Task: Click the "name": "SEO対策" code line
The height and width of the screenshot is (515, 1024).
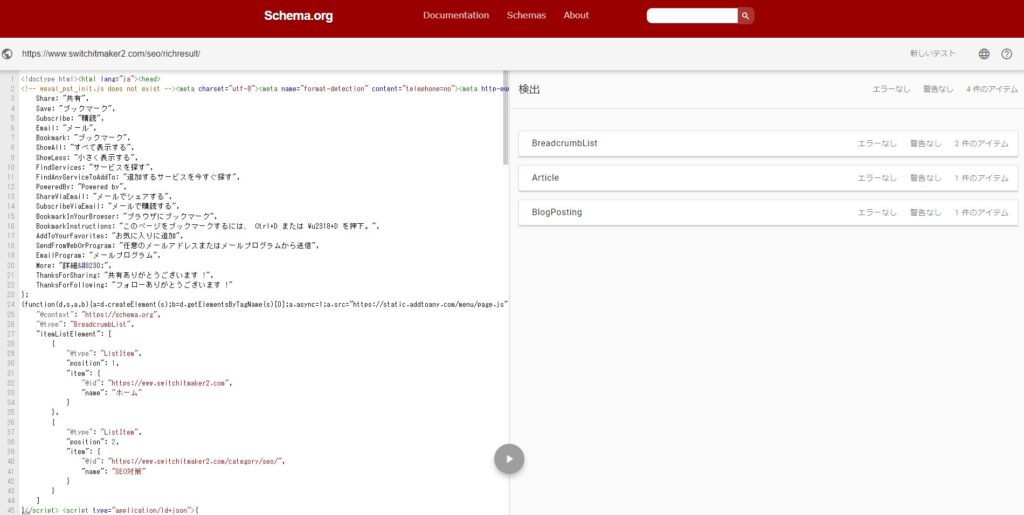Action: click(x=114, y=471)
